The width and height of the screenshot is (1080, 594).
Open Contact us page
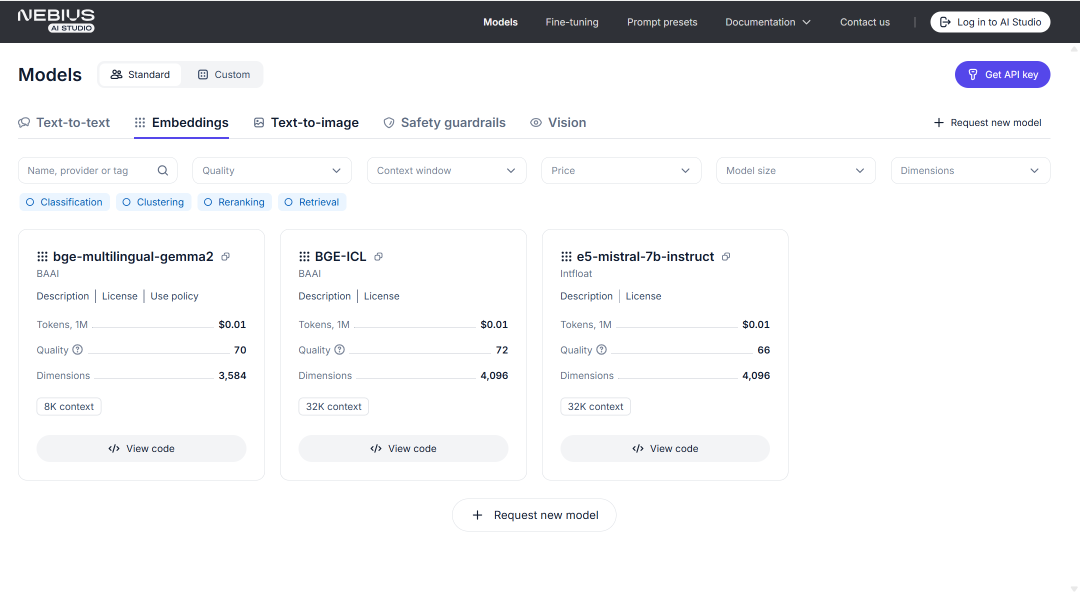point(864,22)
